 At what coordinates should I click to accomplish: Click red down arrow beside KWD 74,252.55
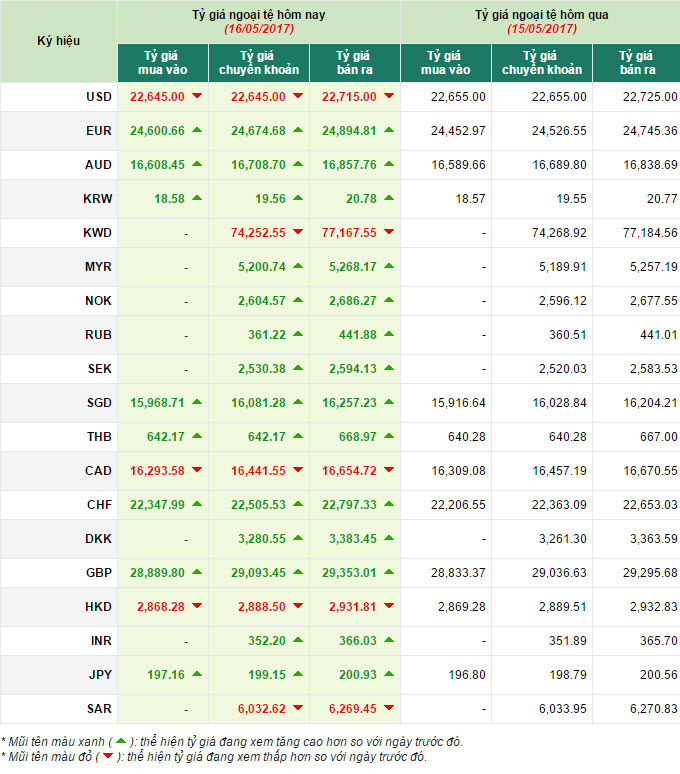click(298, 232)
